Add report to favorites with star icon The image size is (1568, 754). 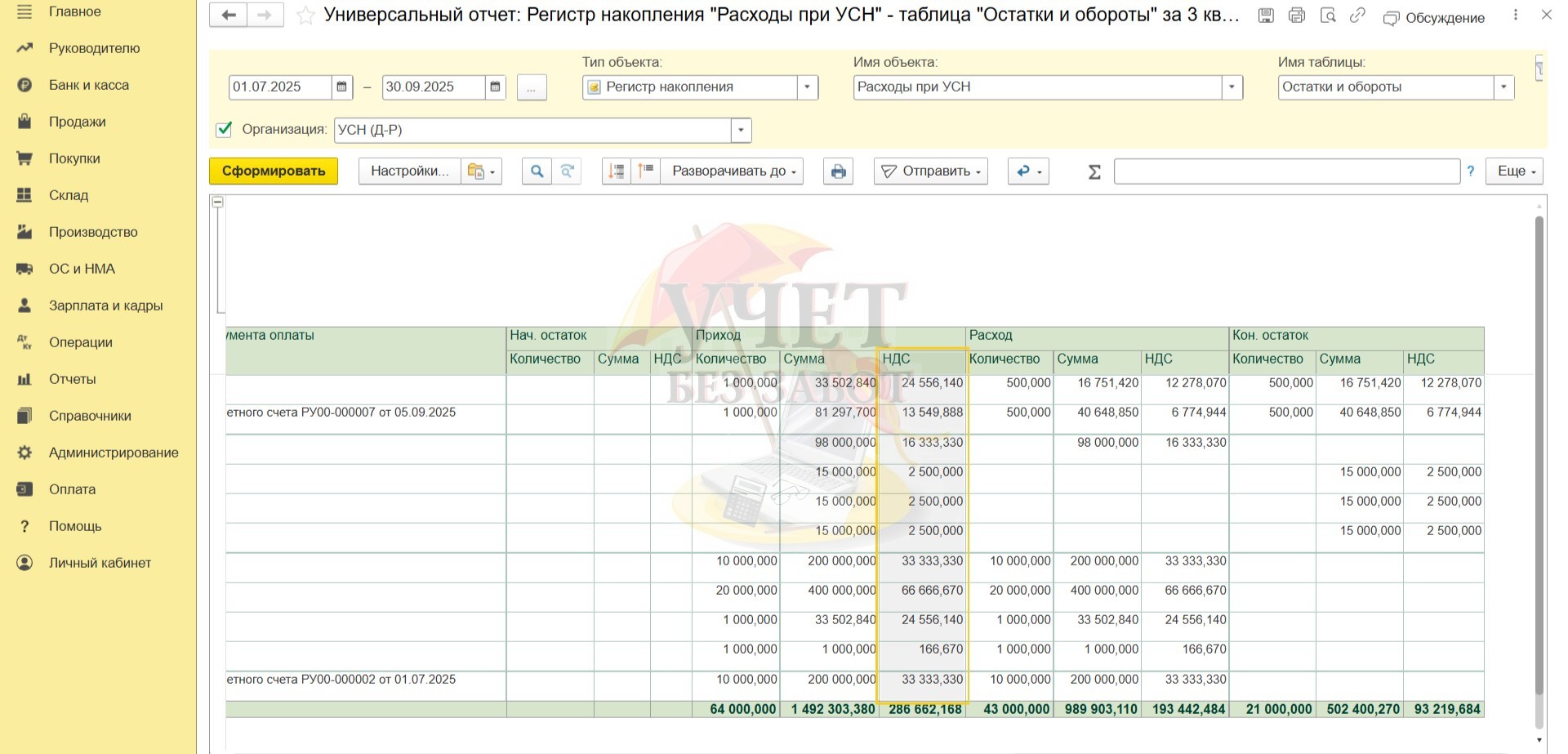(x=305, y=16)
